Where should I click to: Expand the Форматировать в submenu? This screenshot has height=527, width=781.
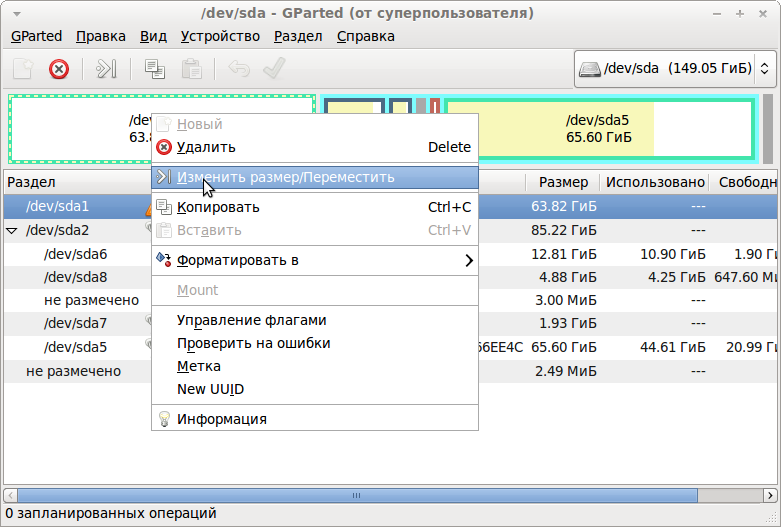315,261
